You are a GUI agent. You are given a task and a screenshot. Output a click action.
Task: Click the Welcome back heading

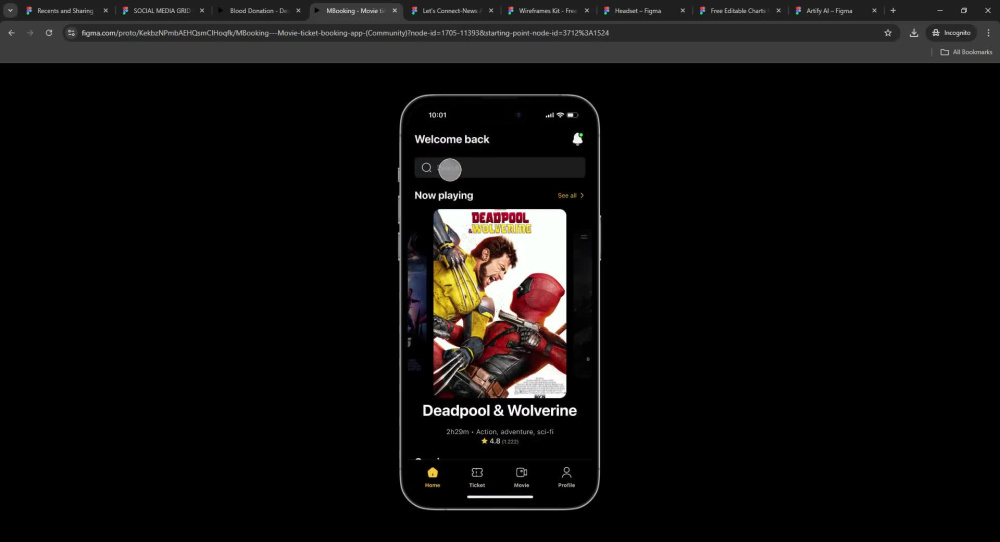point(452,139)
